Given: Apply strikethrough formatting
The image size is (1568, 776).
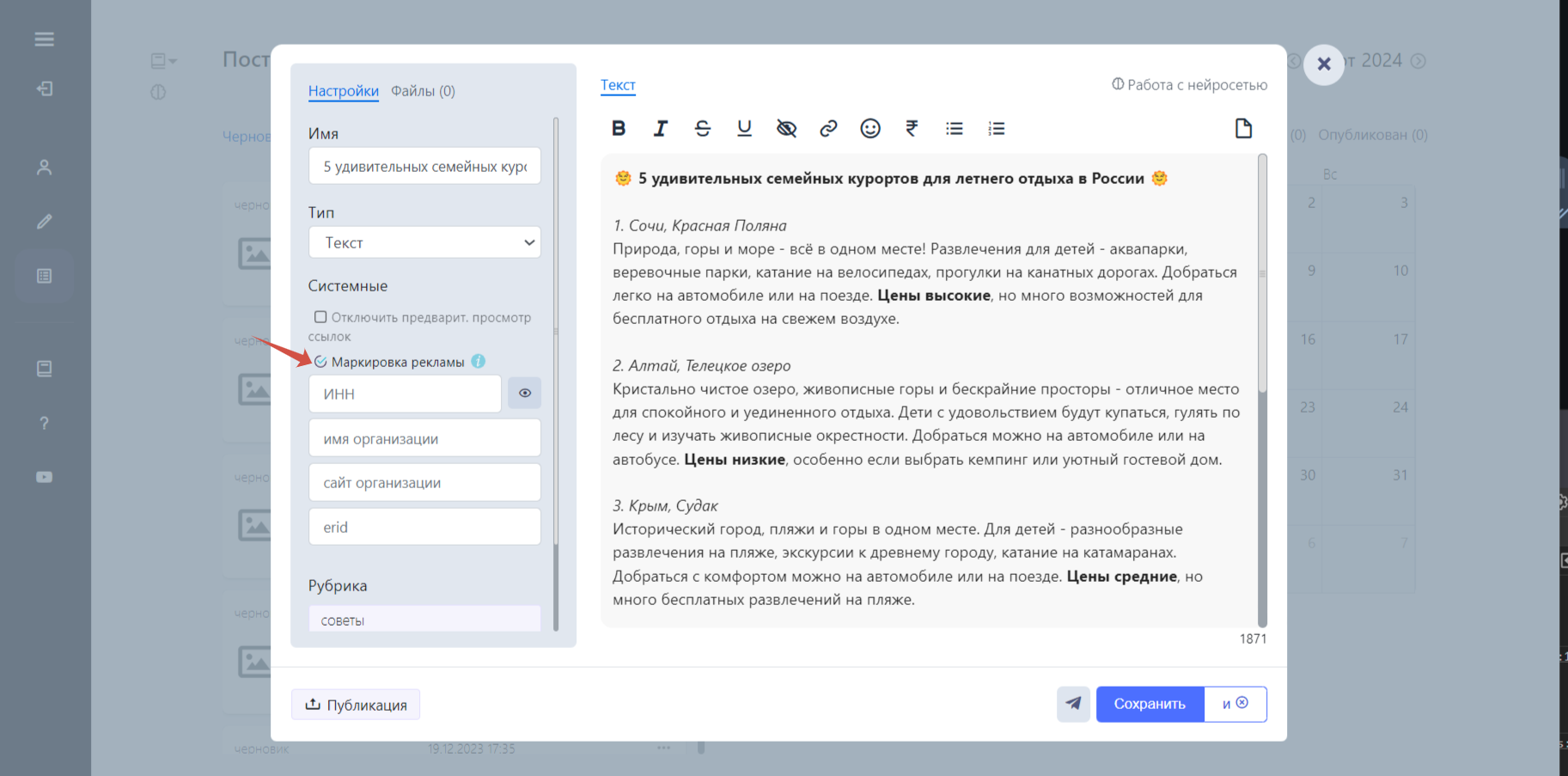Looking at the screenshot, I should click(x=702, y=128).
